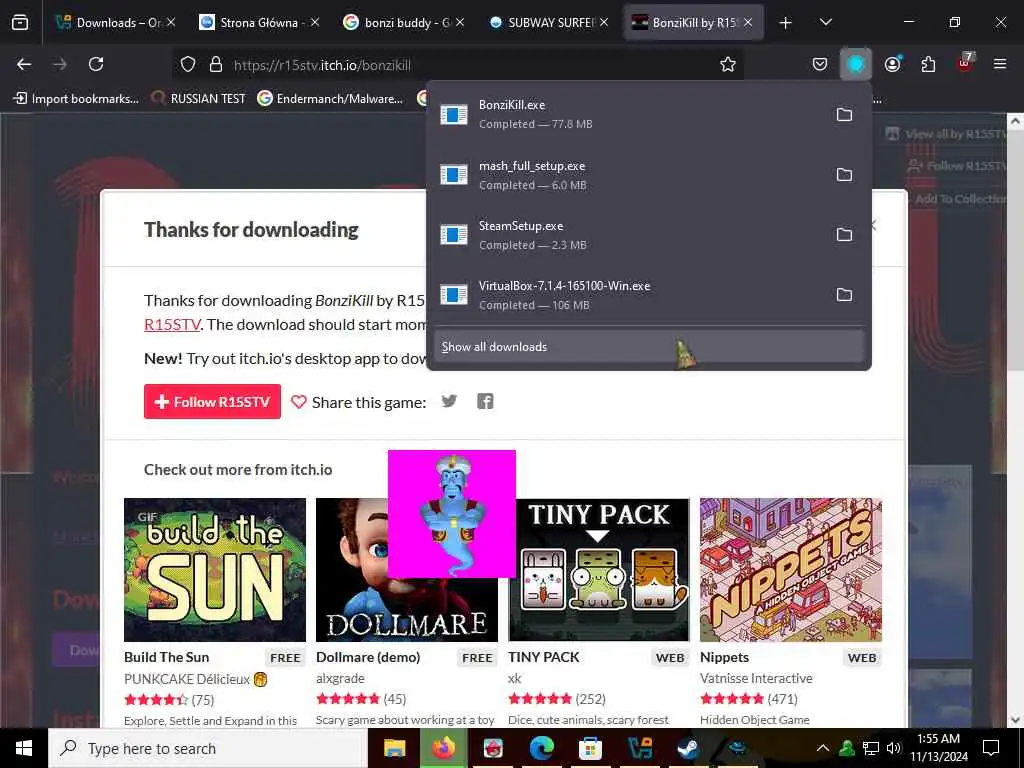Open PUNKCAKE Délicieux author link
The image size is (1024, 768).
point(187,679)
